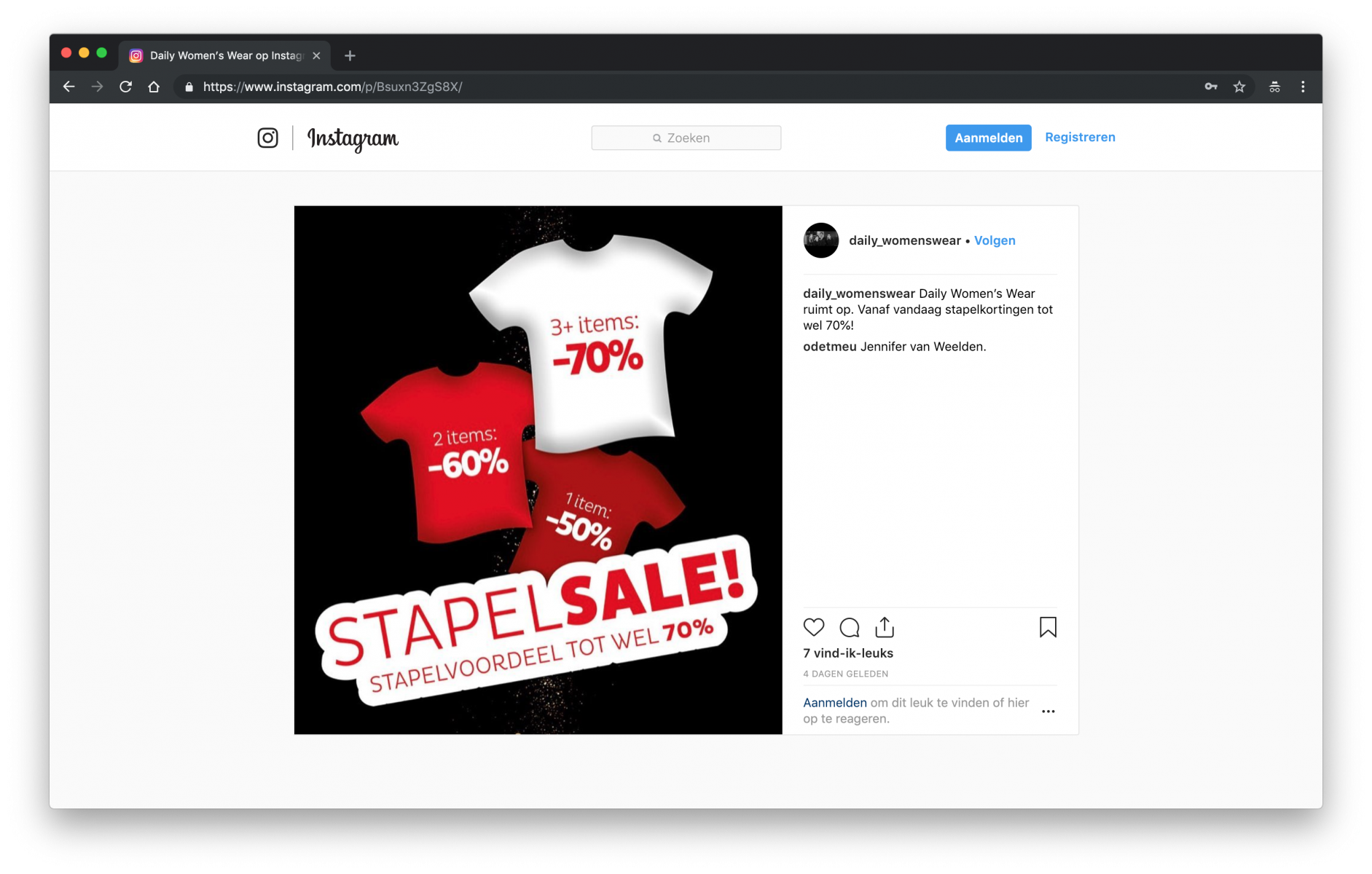
Task: Open saved passwords key icon
Action: click(x=1210, y=87)
